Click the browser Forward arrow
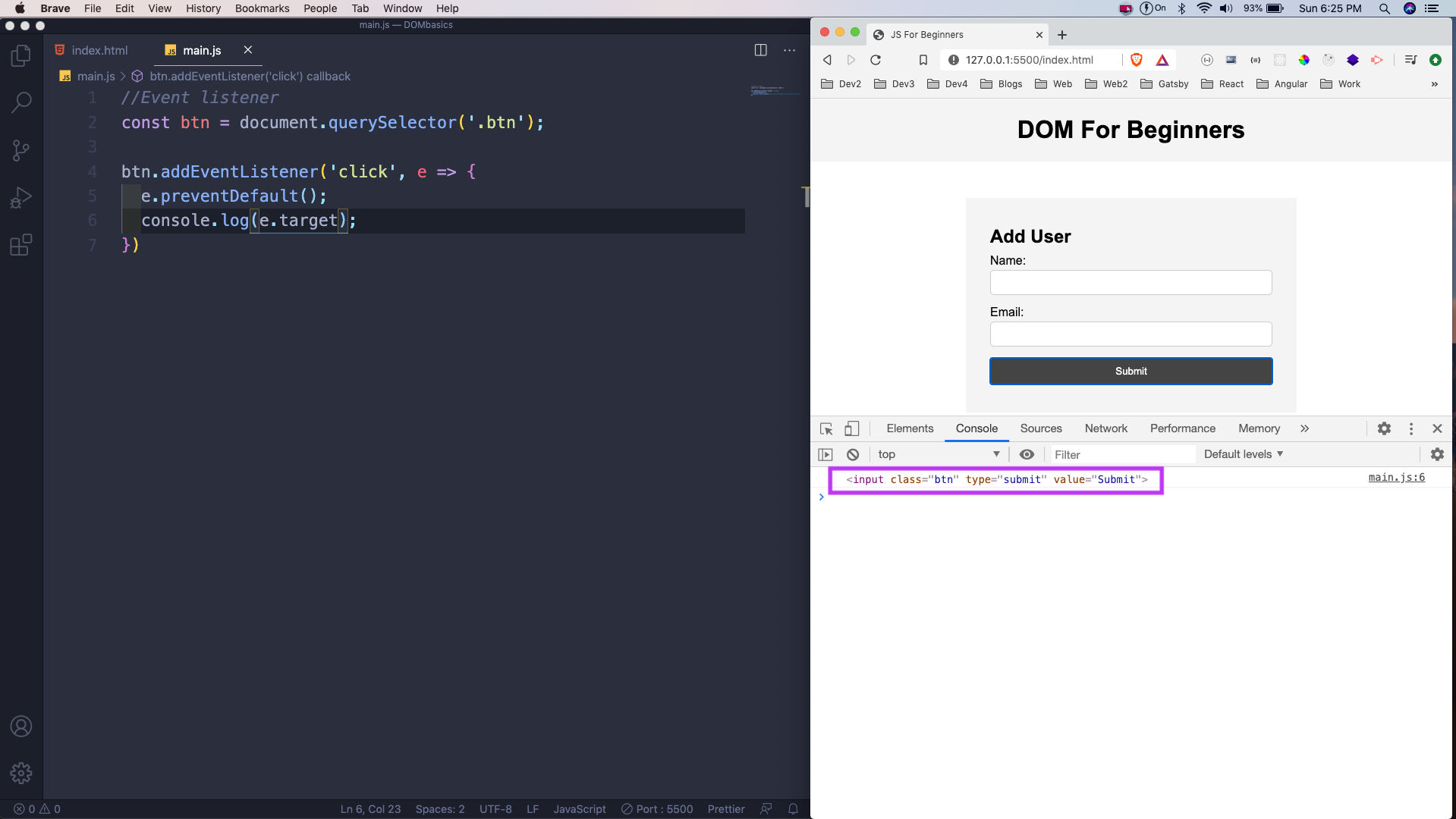 point(851,60)
